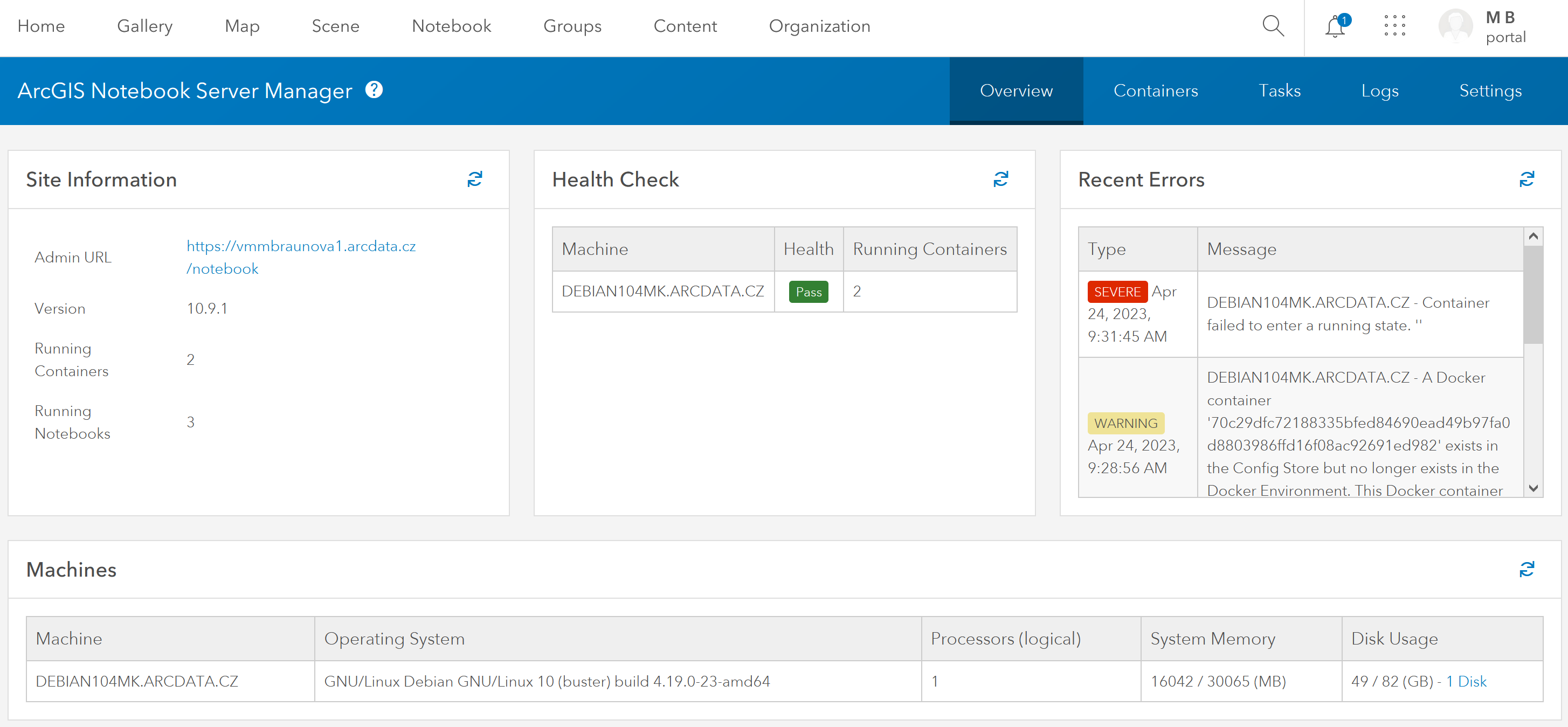Refresh the Recent Errors panel
The image size is (1568, 727).
(x=1526, y=179)
